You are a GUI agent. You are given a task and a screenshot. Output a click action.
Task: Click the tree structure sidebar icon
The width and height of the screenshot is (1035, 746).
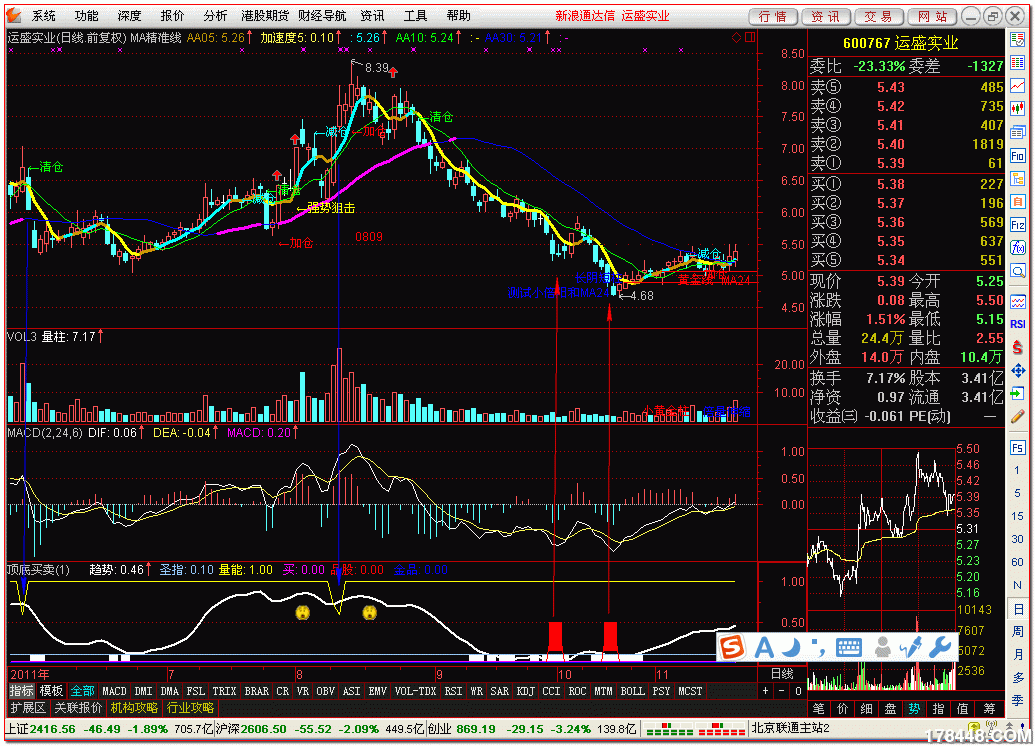click(x=1017, y=178)
